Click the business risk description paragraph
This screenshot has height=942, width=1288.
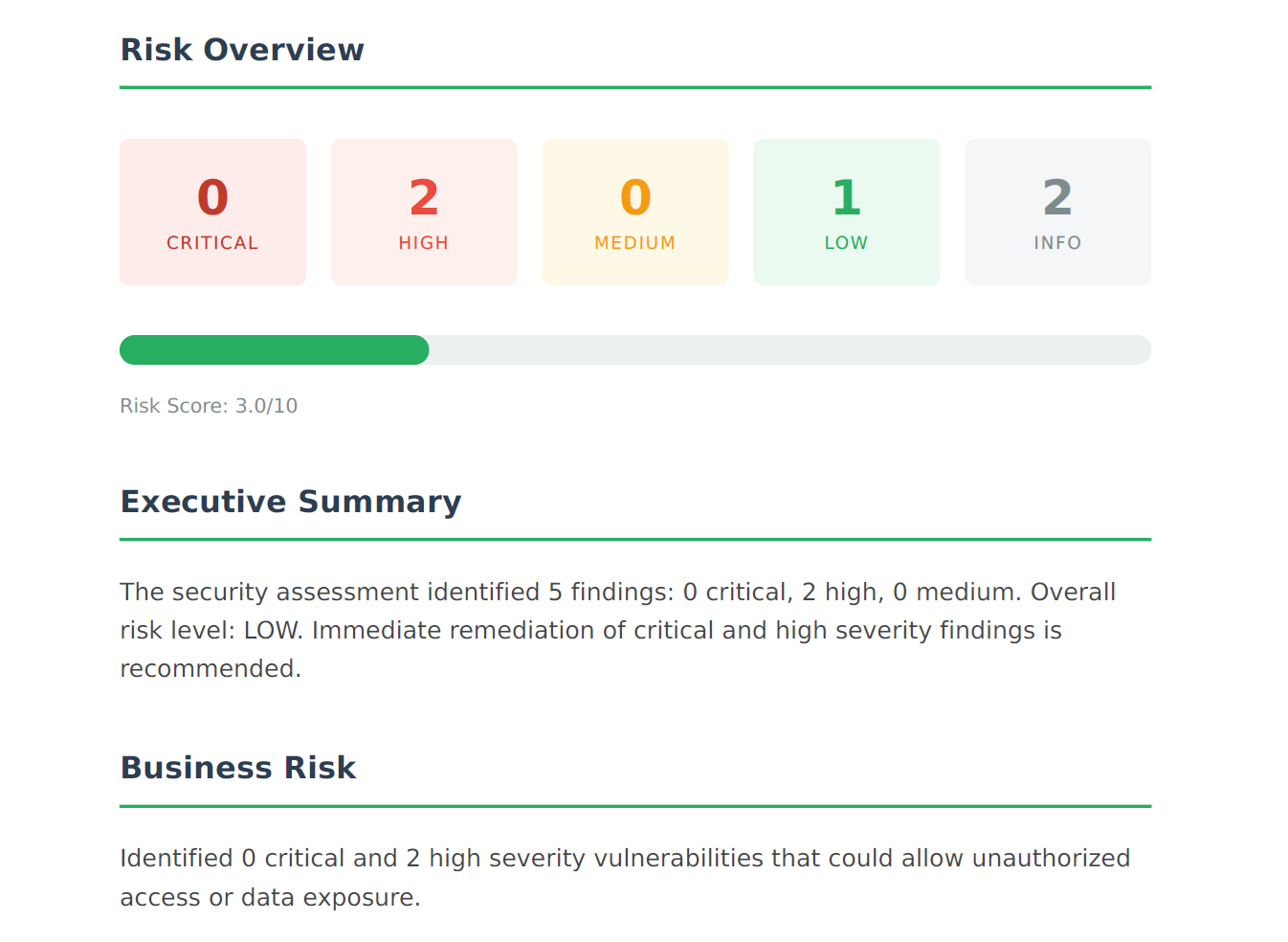625,878
